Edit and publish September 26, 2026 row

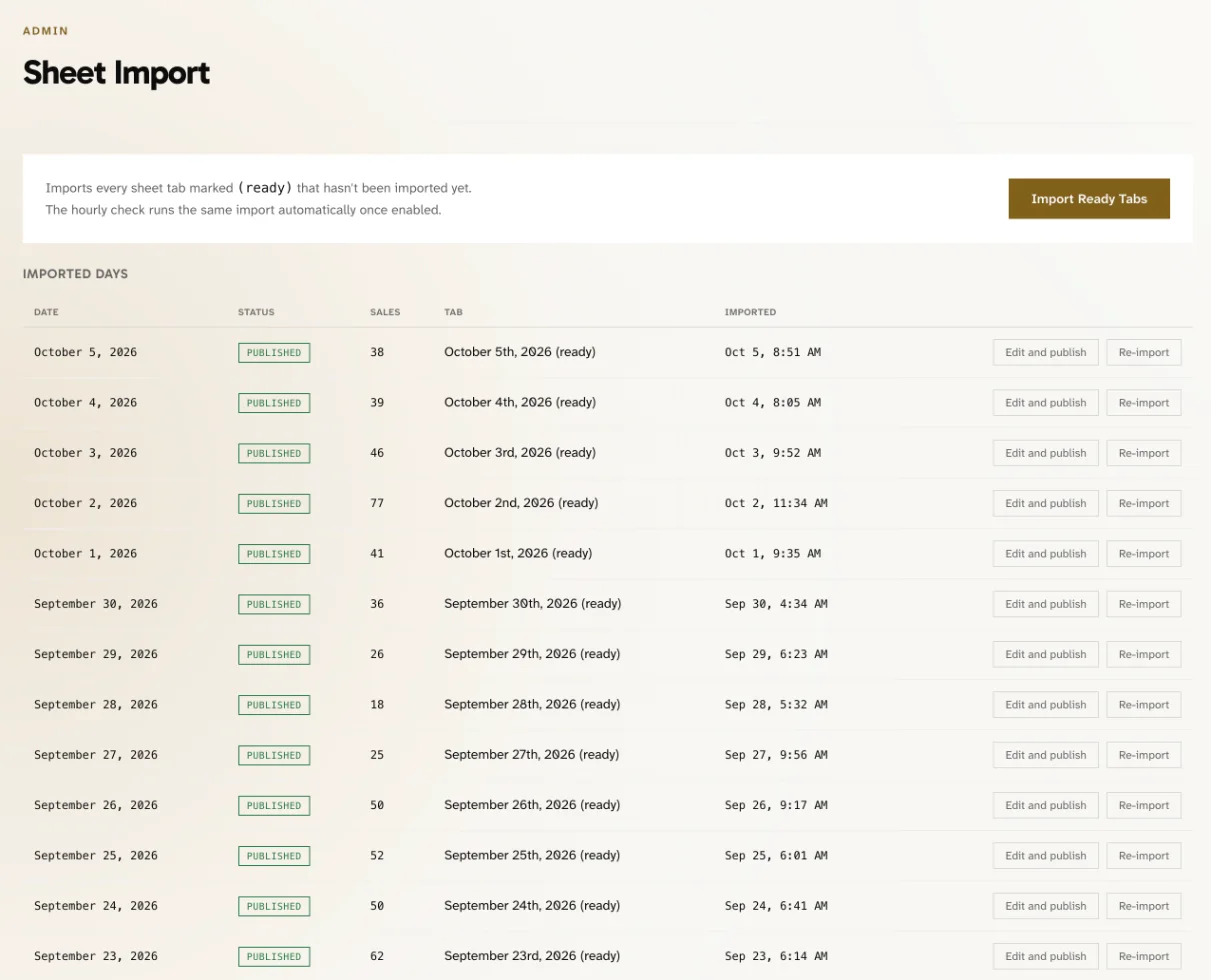point(1045,805)
